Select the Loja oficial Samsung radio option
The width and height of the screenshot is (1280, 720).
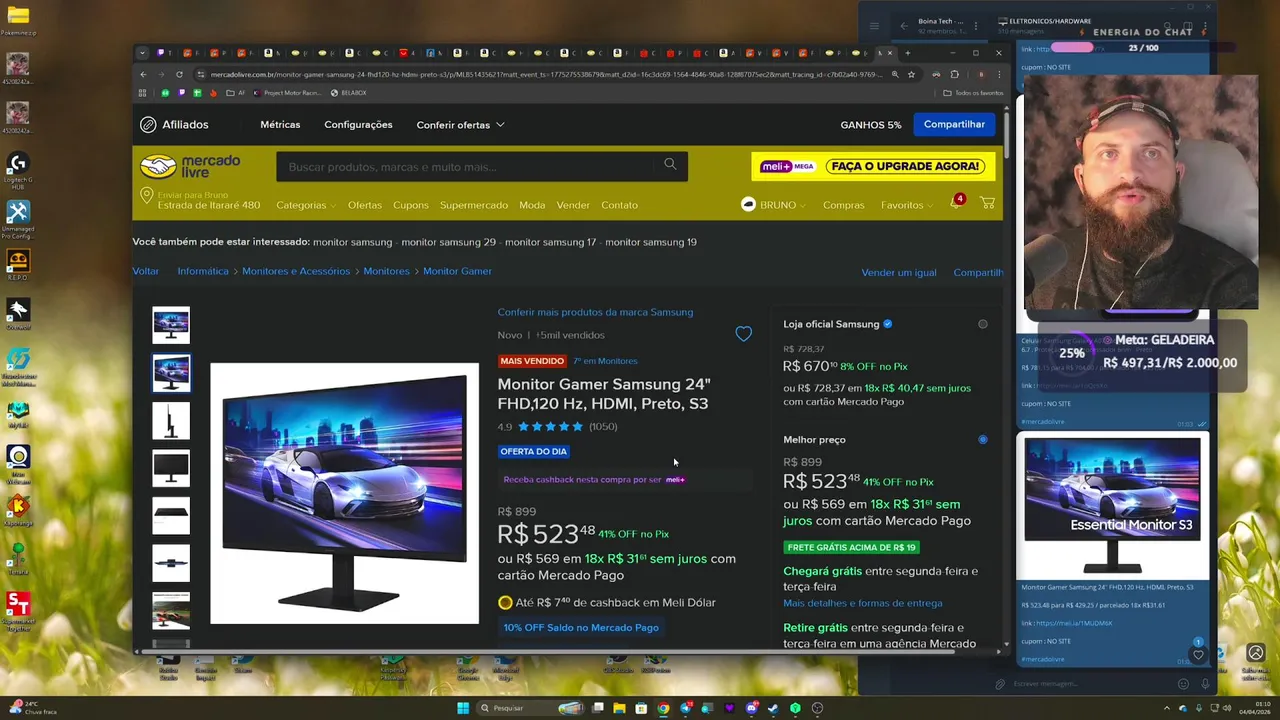click(983, 324)
